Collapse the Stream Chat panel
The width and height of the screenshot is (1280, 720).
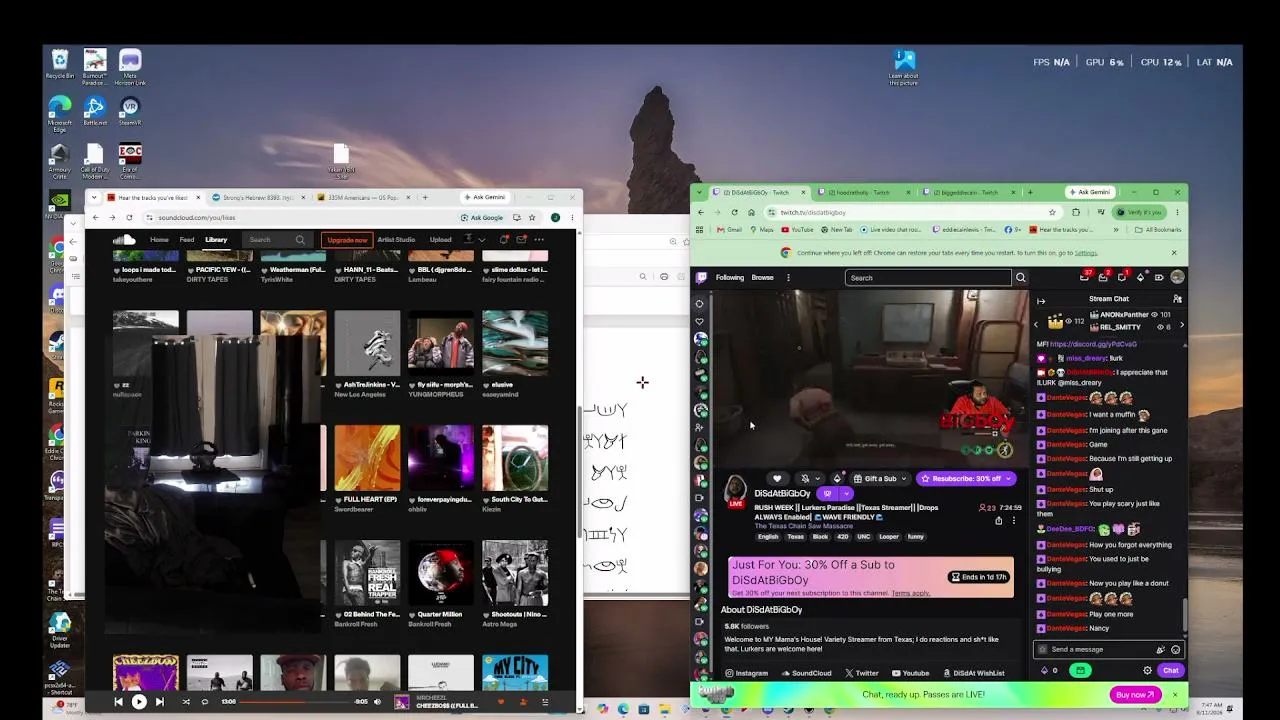(x=1041, y=300)
